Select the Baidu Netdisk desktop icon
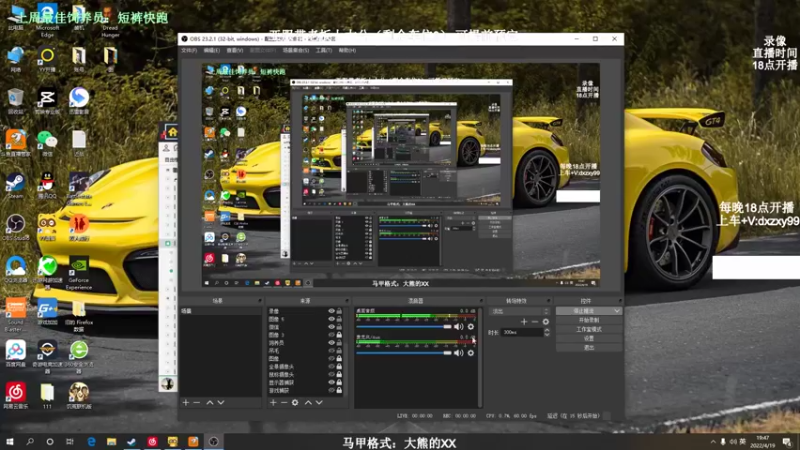The width and height of the screenshot is (800, 450). [x=15, y=351]
